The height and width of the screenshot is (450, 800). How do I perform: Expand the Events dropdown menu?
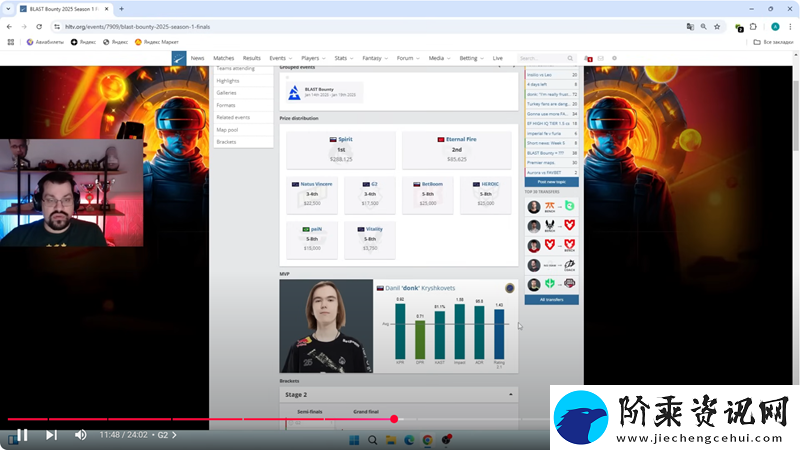coord(281,58)
